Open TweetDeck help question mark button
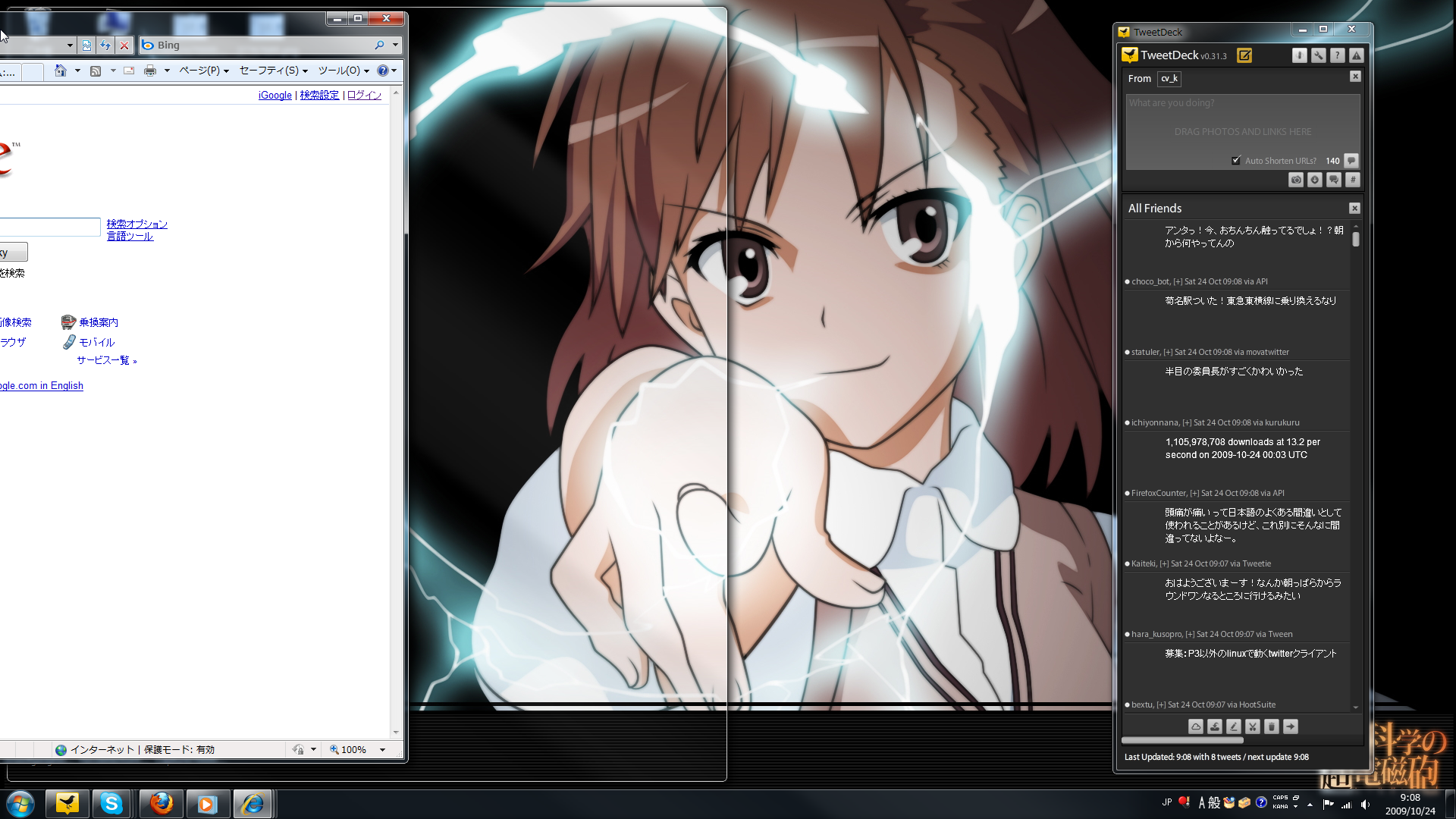 pyautogui.click(x=1338, y=55)
